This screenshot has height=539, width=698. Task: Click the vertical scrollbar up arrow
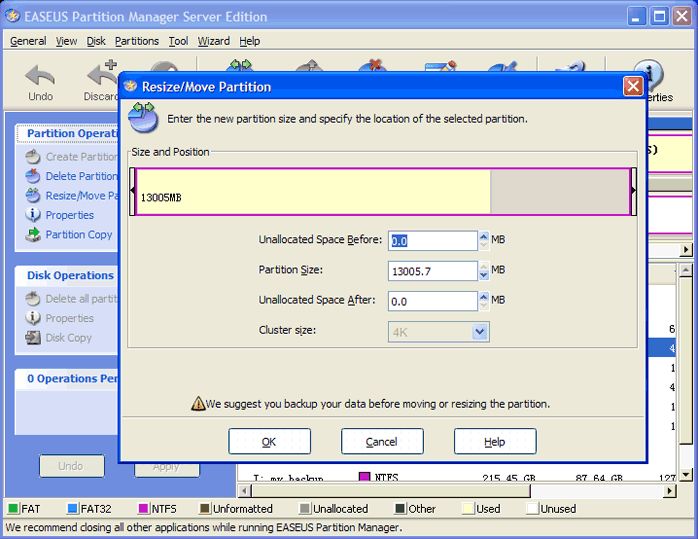(x=686, y=270)
